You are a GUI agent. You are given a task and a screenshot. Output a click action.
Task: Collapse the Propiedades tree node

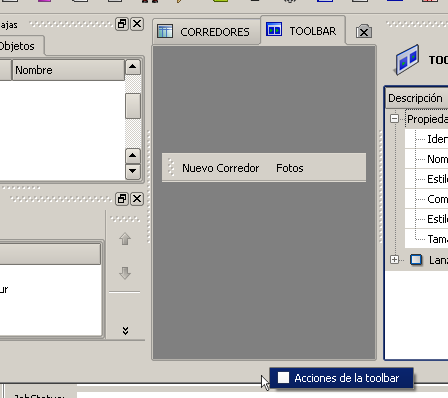click(394, 119)
